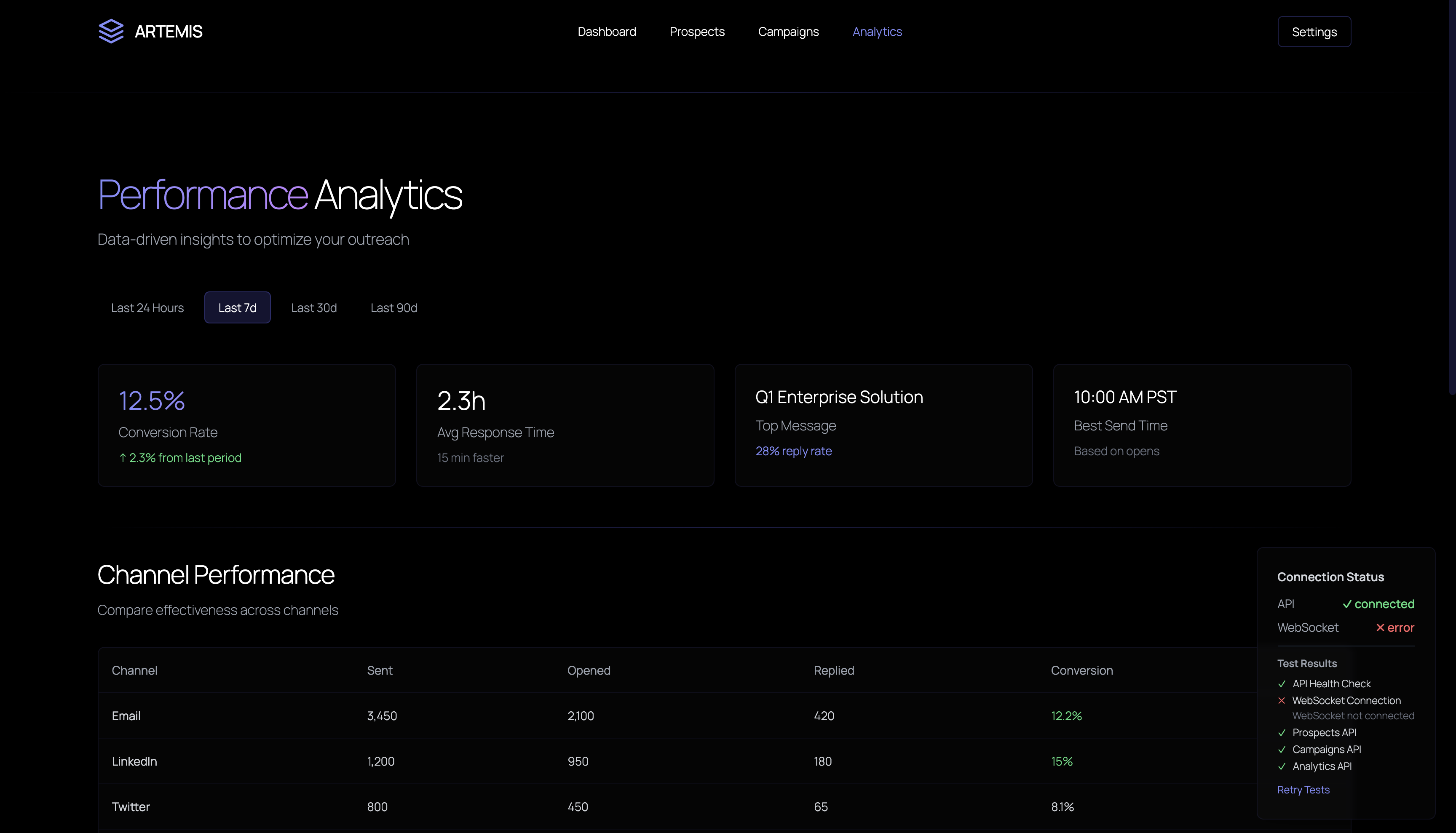Go to the Prospects page
The image size is (1456, 833).
coord(696,32)
